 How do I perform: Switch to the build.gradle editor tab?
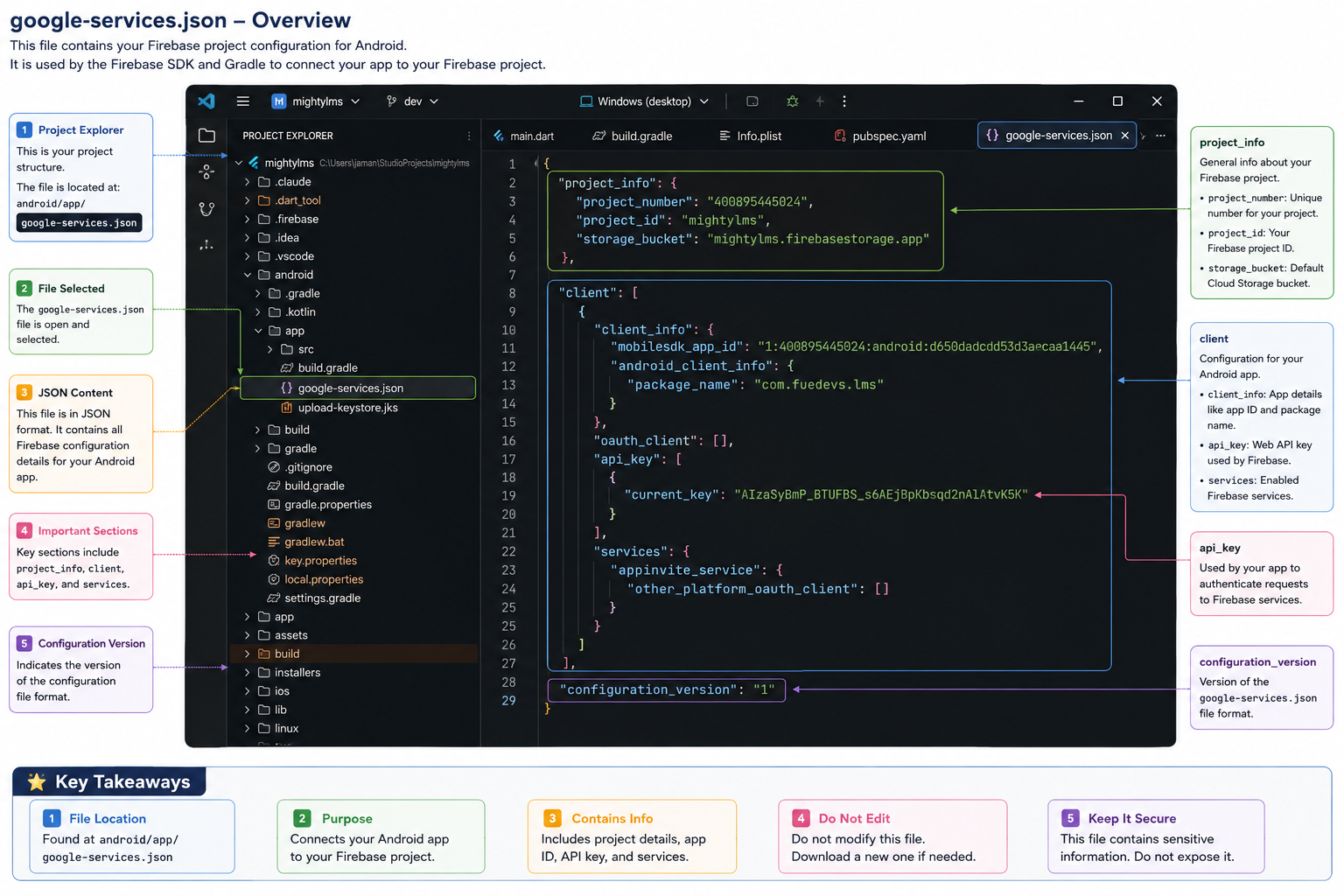(633, 136)
